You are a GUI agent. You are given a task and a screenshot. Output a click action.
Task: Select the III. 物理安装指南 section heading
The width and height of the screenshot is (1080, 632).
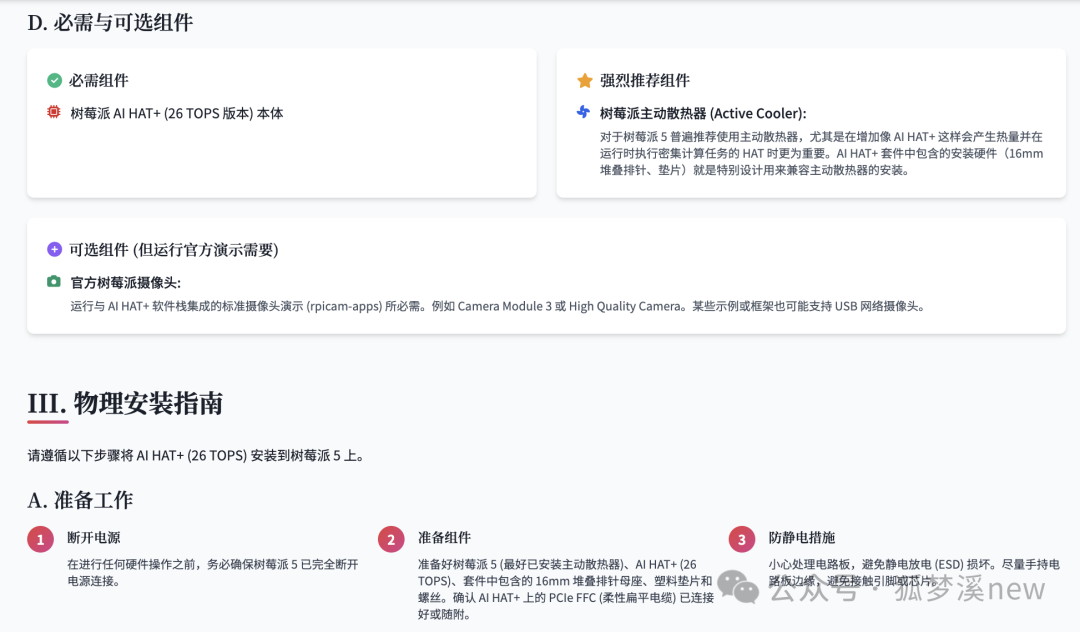125,404
